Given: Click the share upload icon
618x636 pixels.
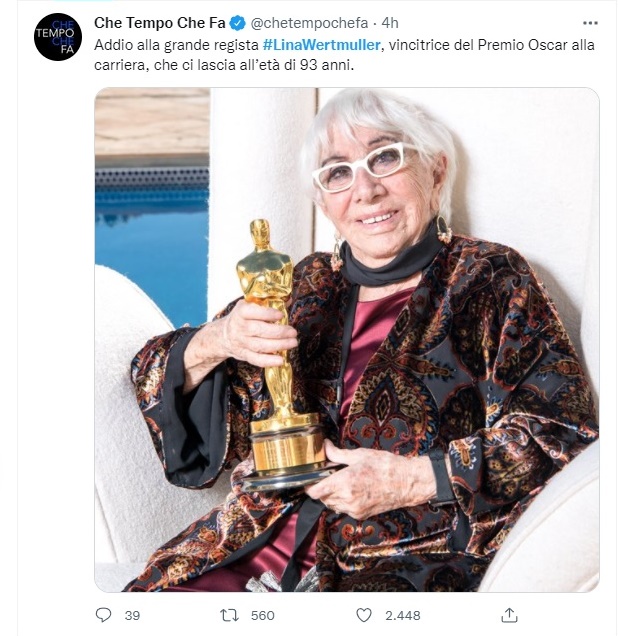Looking at the screenshot, I should tap(509, 615).
